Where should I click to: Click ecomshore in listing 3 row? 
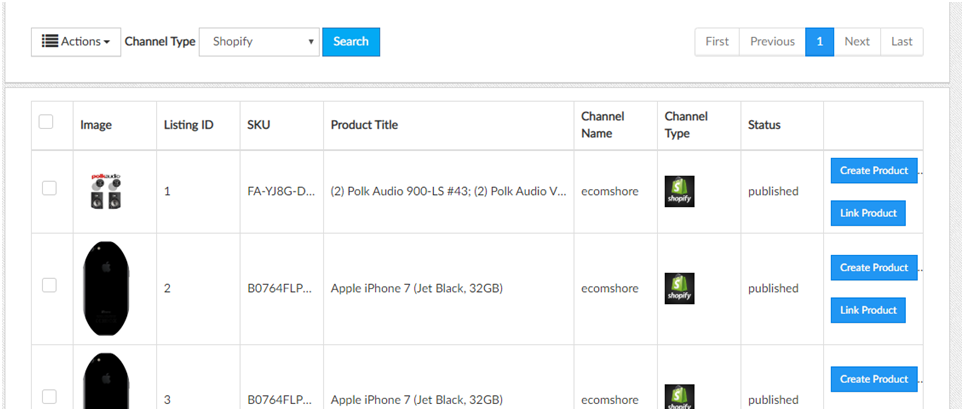tap(610, 400)
